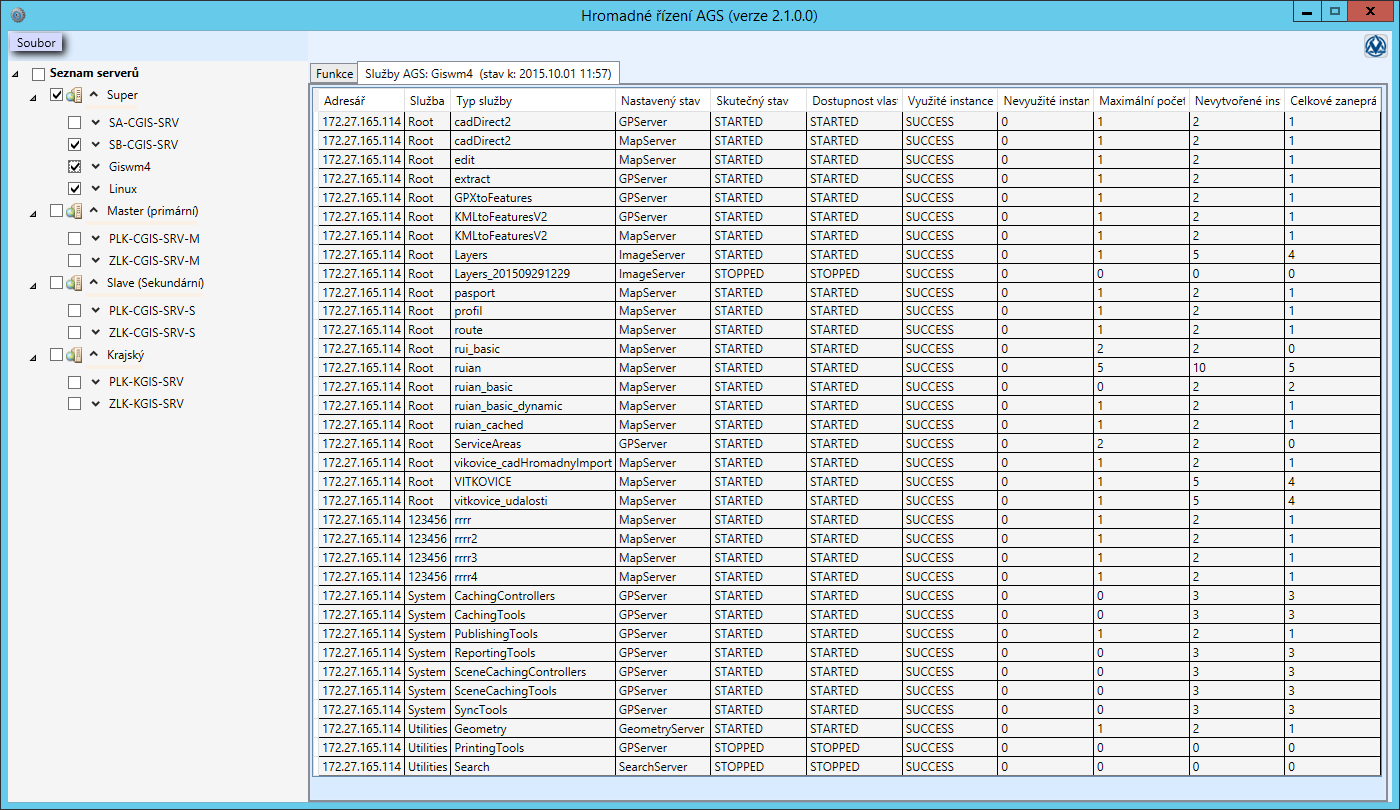1400x810 pixels.
Task: Check the PLK-CGIS-SRV-M checkbox
Action: [74, 239]
